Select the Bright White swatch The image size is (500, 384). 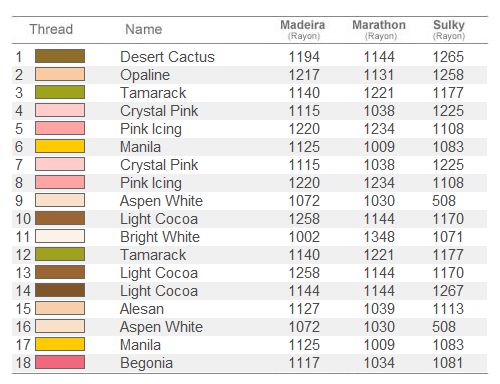point(60,236)
